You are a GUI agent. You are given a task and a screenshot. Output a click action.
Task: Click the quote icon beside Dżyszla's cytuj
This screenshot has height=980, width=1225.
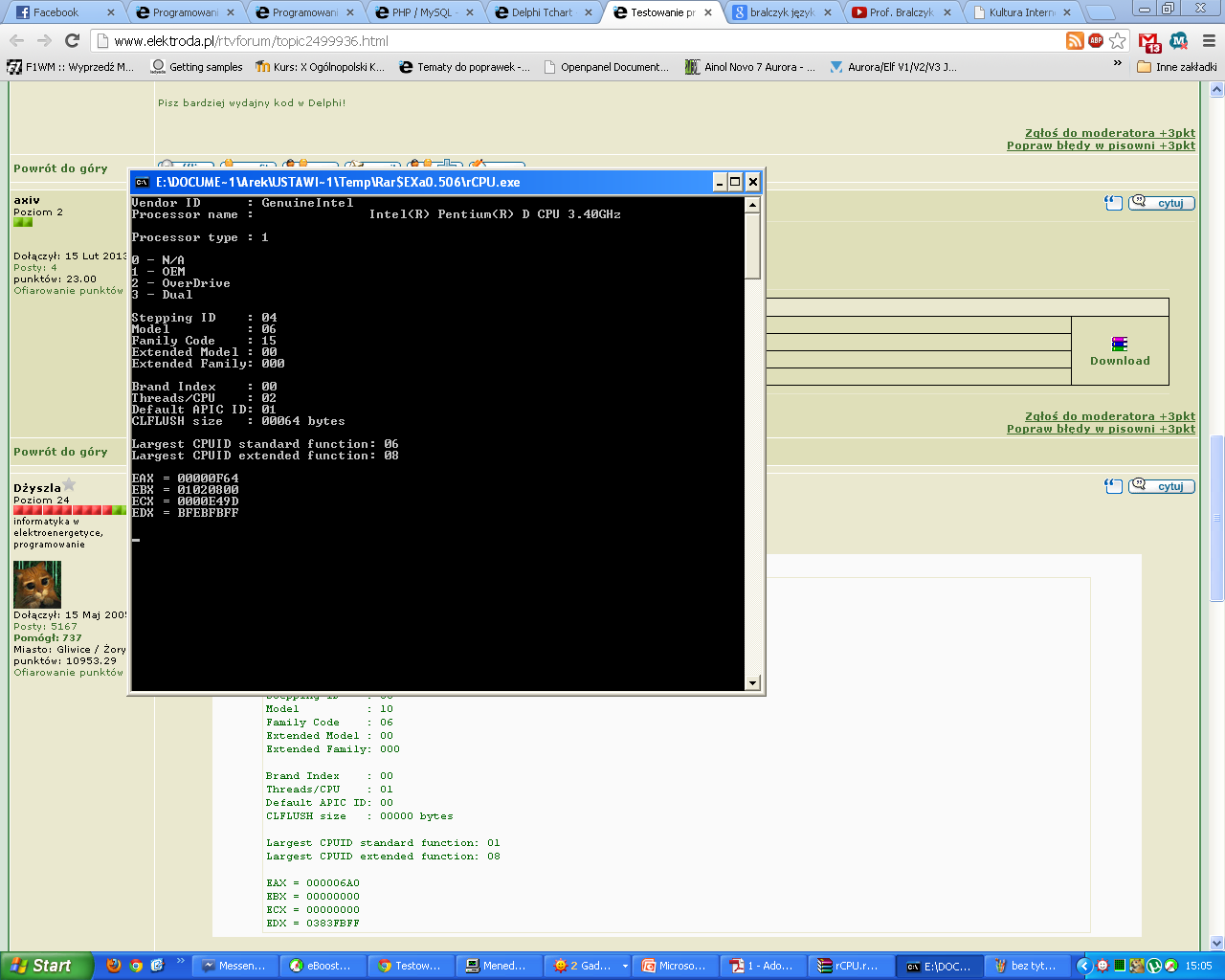[x=1113, y=486]
